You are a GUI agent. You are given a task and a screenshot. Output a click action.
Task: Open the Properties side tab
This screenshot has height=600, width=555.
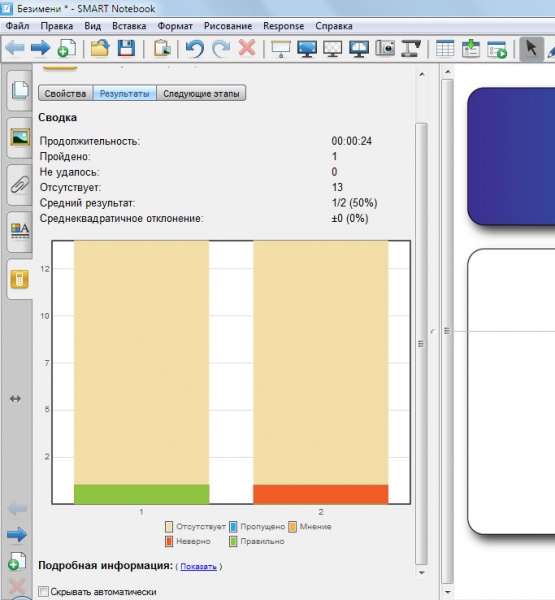[20, 231]
